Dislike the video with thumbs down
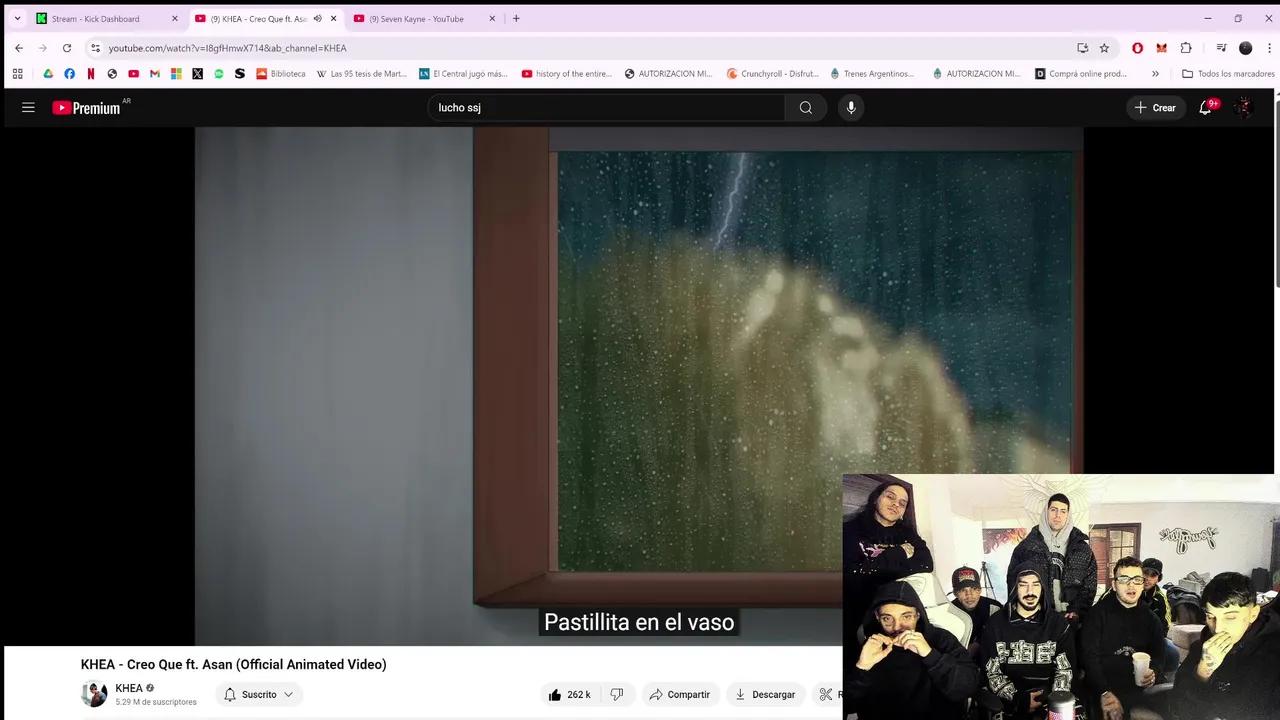Image resolution: width=1280 pixels, height=720 pixels. (617, 694)
